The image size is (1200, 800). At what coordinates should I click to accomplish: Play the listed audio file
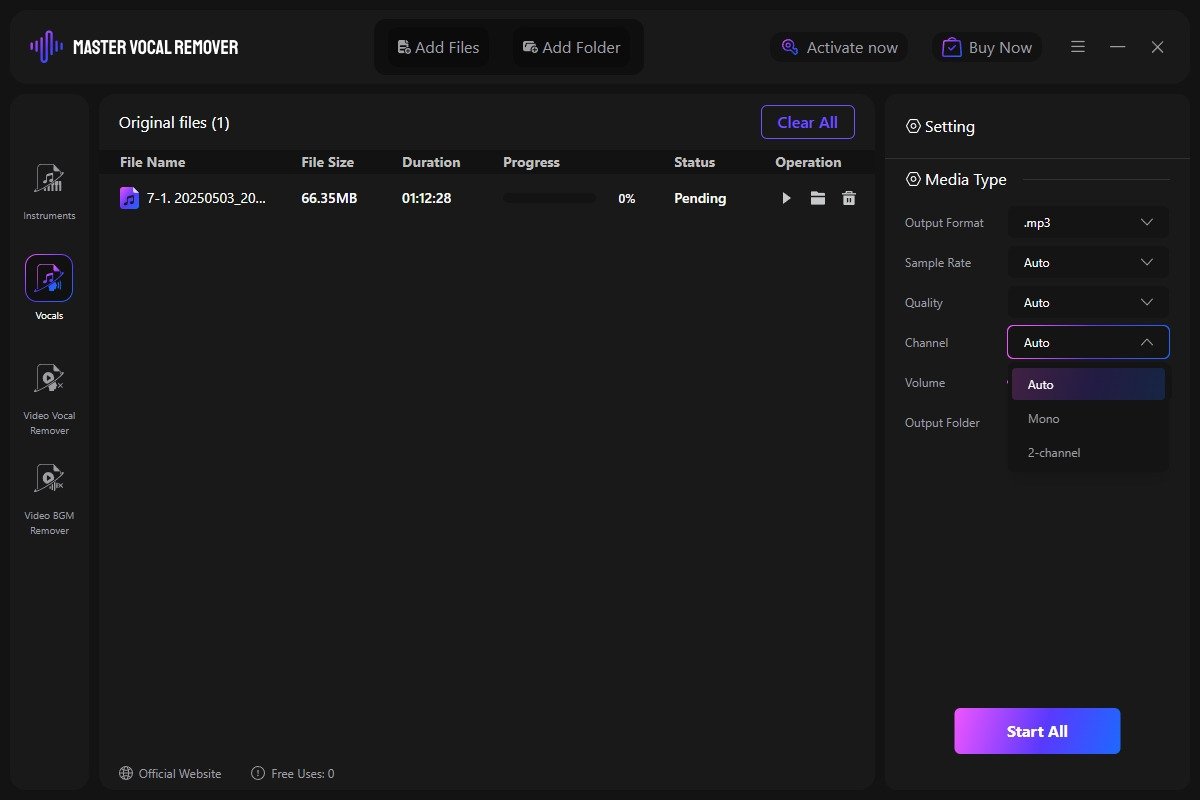click(786, 199)
